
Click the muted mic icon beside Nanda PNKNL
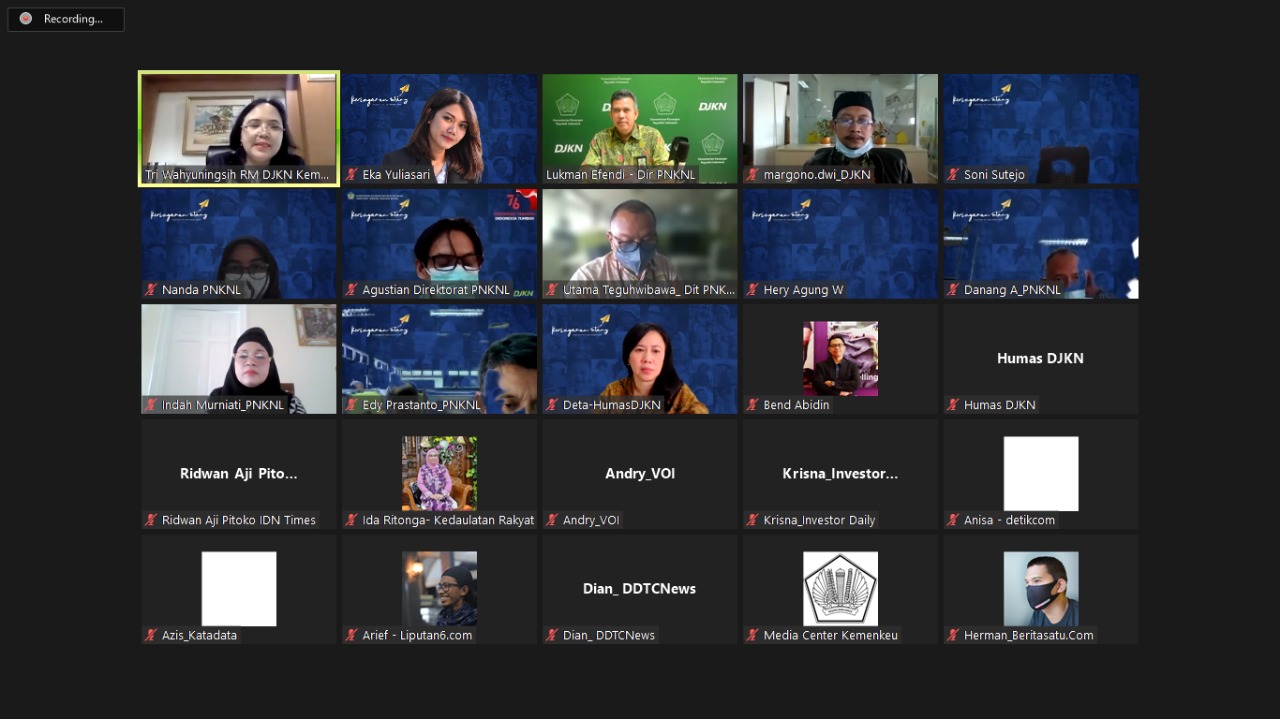point(151,290)
